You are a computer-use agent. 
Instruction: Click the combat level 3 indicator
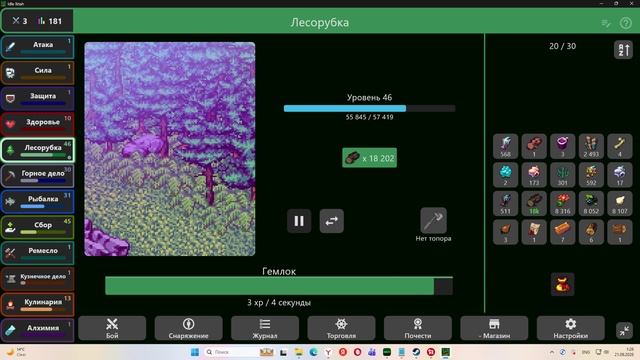(x=20, y=21)
